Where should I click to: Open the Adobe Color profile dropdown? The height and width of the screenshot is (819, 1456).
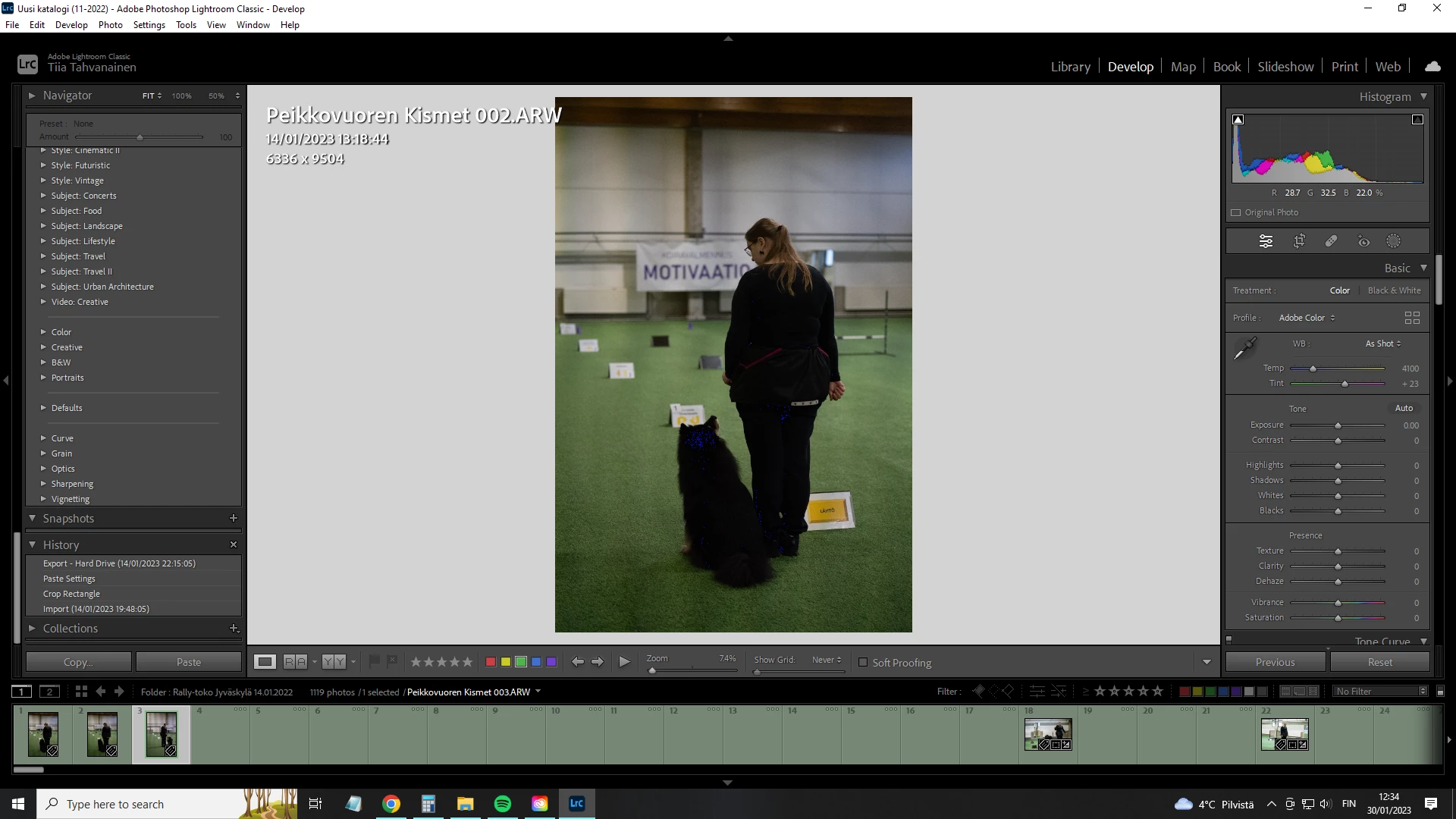click(x=1307, y=318)
